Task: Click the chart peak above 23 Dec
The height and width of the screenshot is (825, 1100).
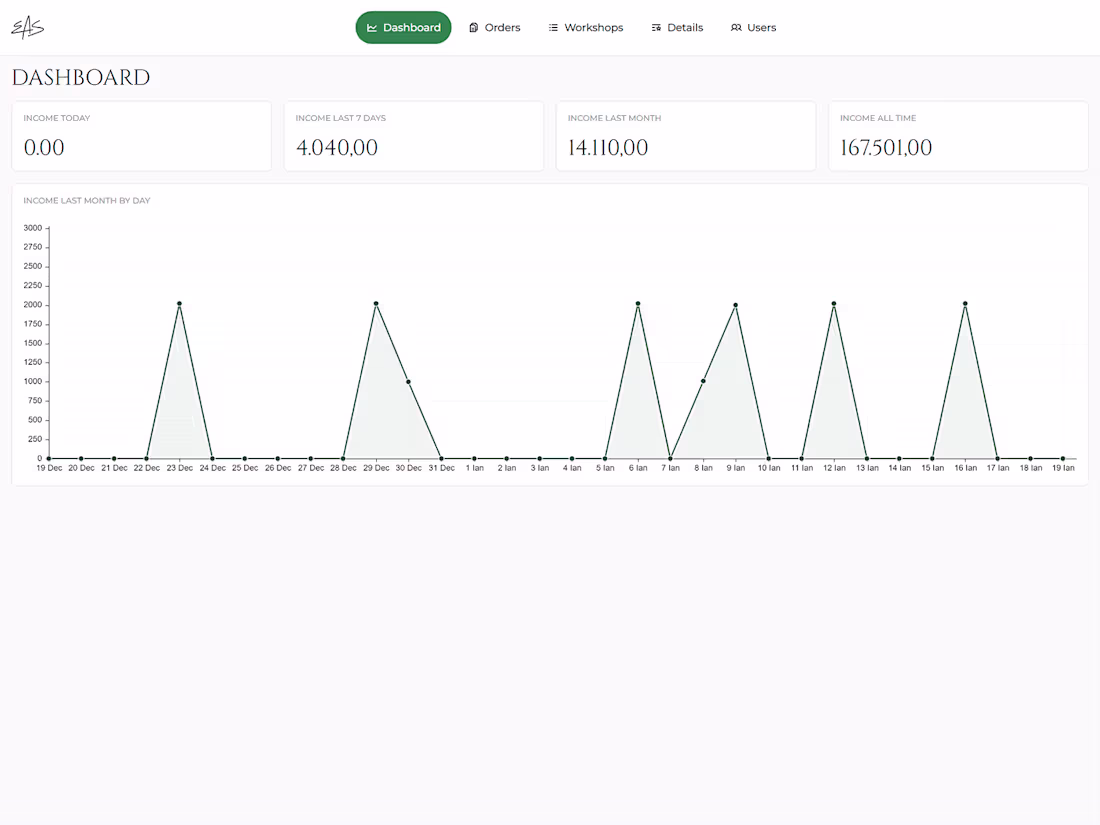Action: tap(179, 303)
